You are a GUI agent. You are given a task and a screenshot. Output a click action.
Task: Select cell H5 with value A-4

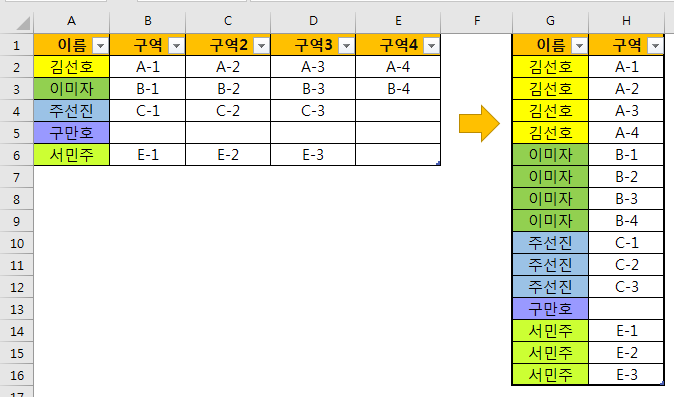coord(626,133)
